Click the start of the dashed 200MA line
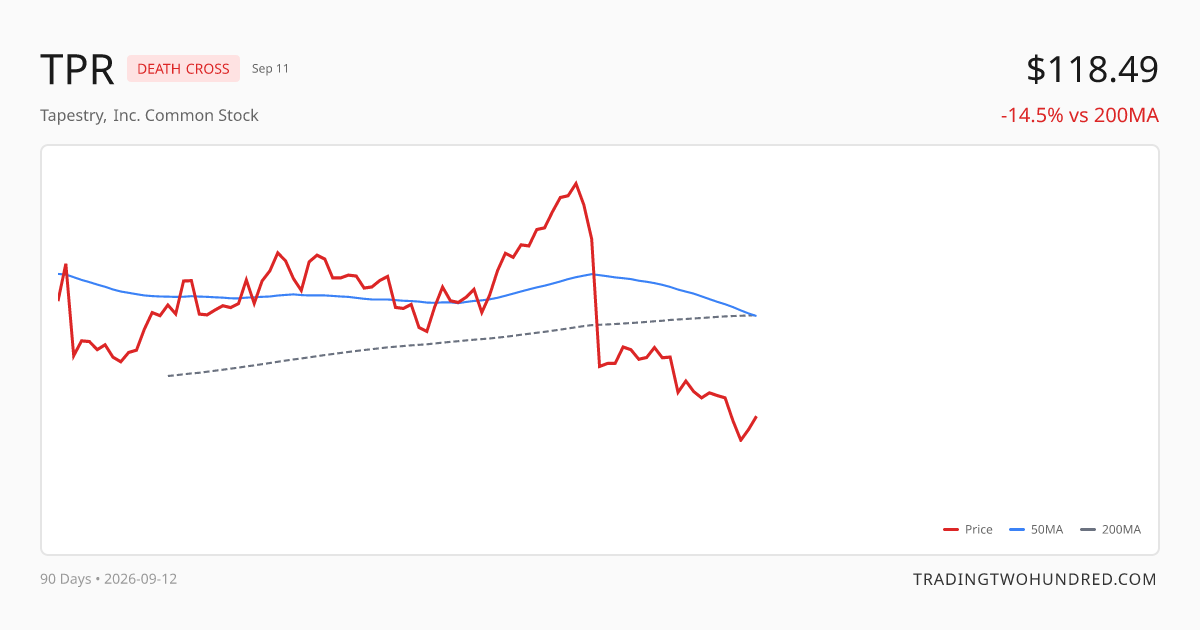 (x=168, y=376)
